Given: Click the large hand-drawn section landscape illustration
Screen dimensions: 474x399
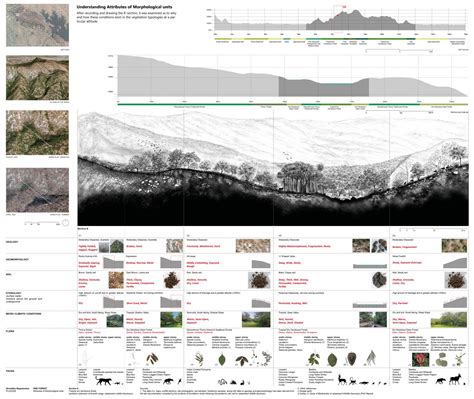Looking at the screenshot, I should pos(273,168).
